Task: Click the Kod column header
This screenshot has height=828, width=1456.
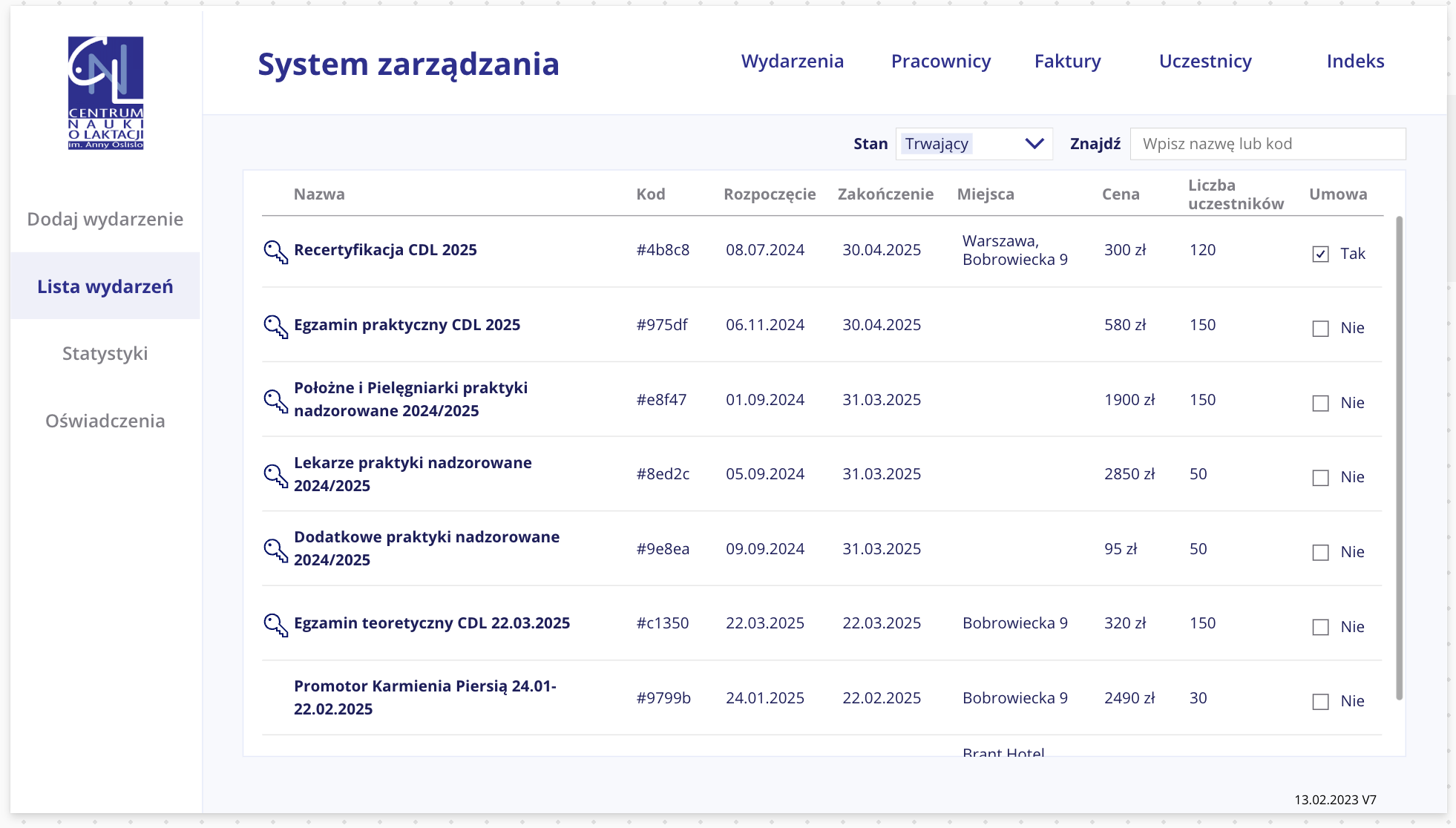Action: pyautogui.click(x=651, y=194)
